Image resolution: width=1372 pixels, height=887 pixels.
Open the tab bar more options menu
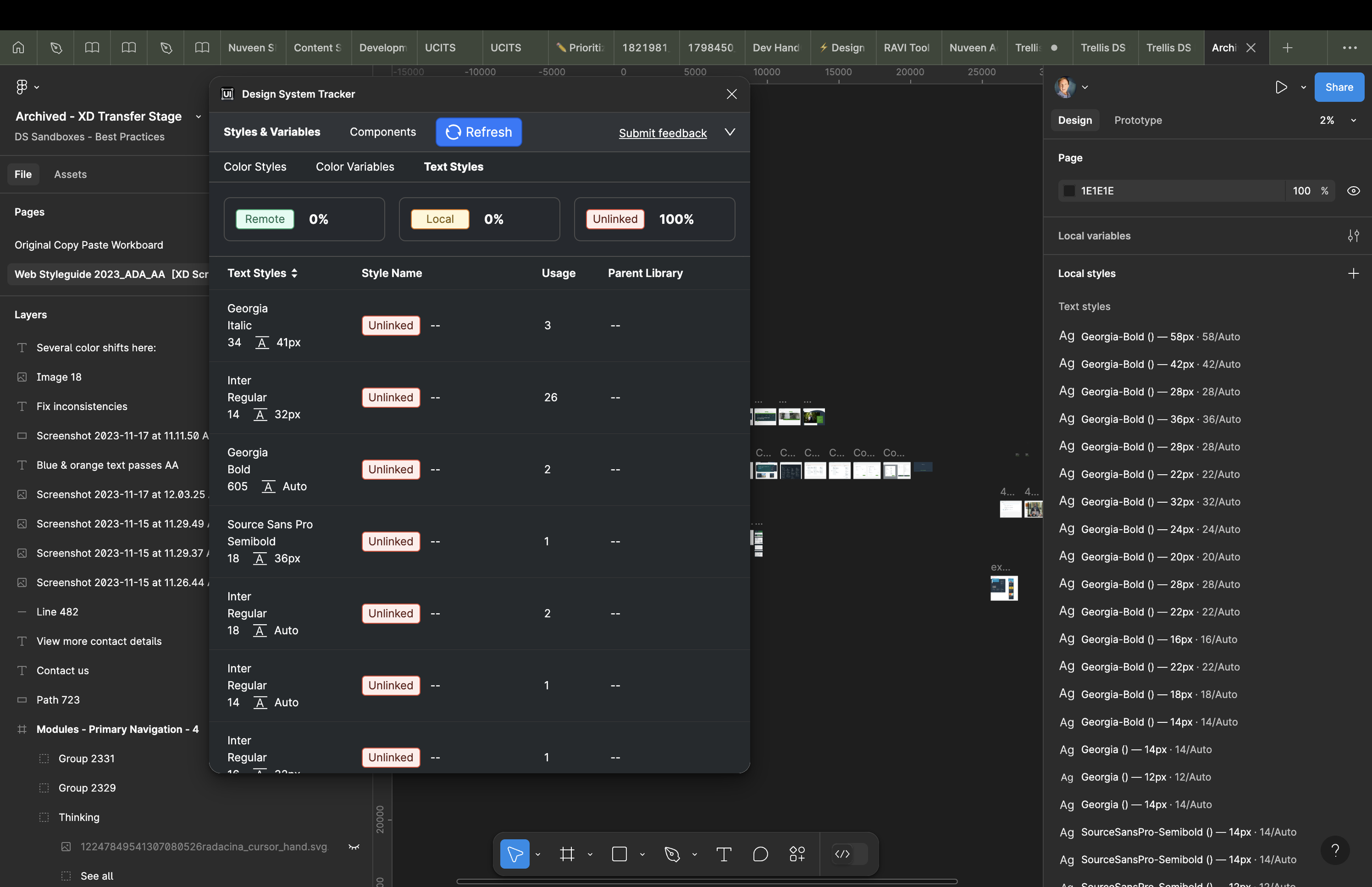1350,48
